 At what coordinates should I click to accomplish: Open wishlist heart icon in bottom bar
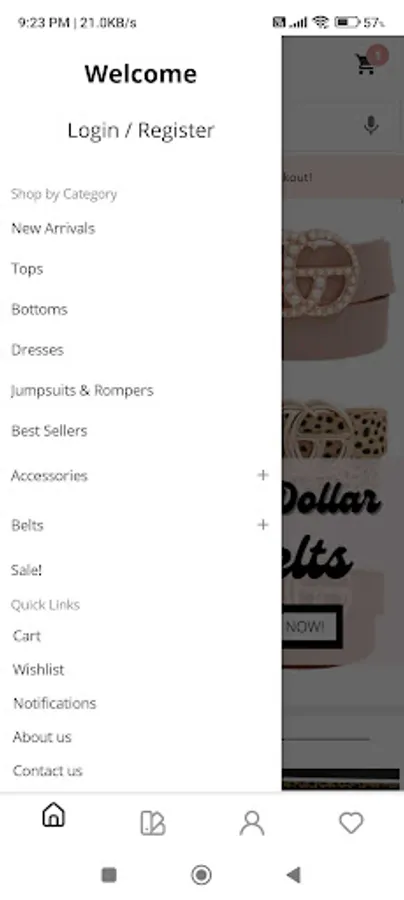point(351,823)
